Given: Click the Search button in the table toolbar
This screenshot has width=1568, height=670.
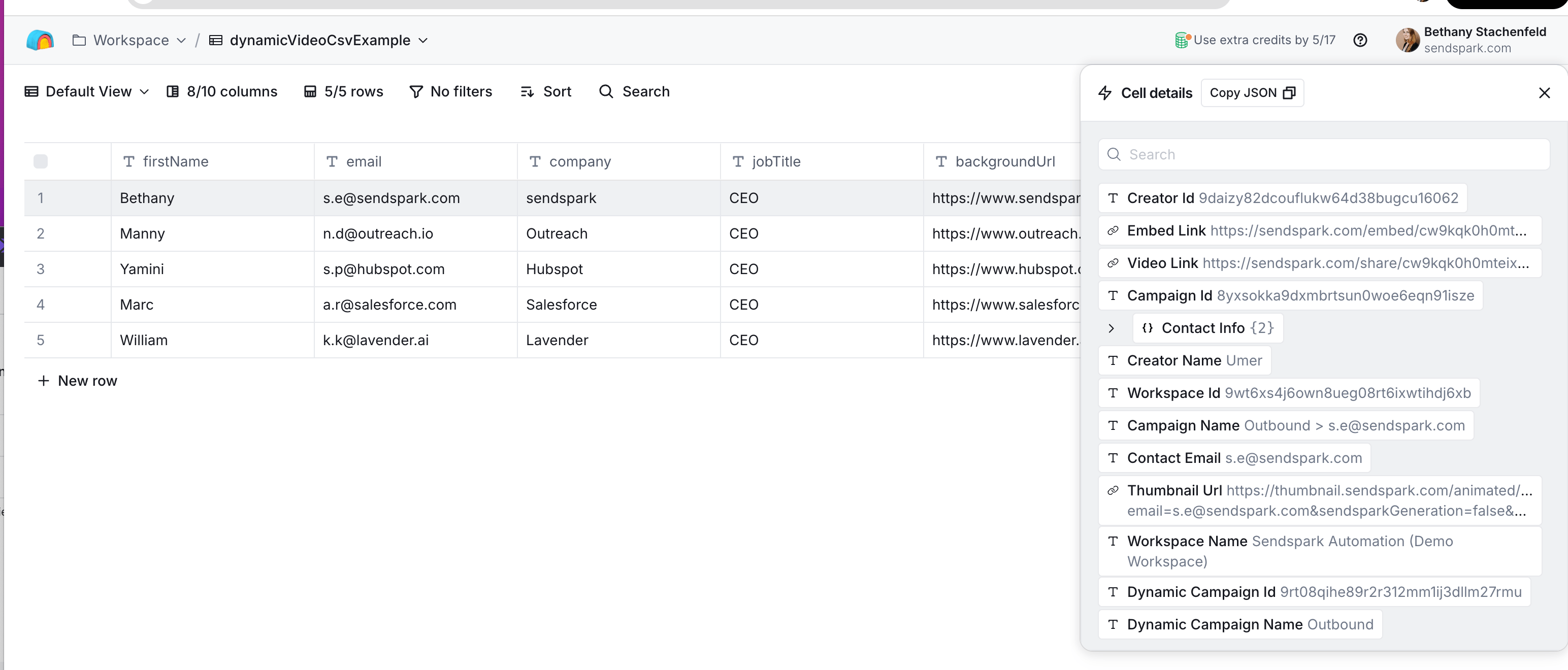Looking at the screenshot, I should pos(634,92).
